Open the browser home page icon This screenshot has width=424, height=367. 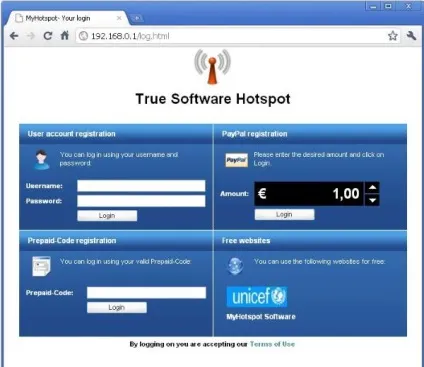pyautogui.click(x=65, y=35)
